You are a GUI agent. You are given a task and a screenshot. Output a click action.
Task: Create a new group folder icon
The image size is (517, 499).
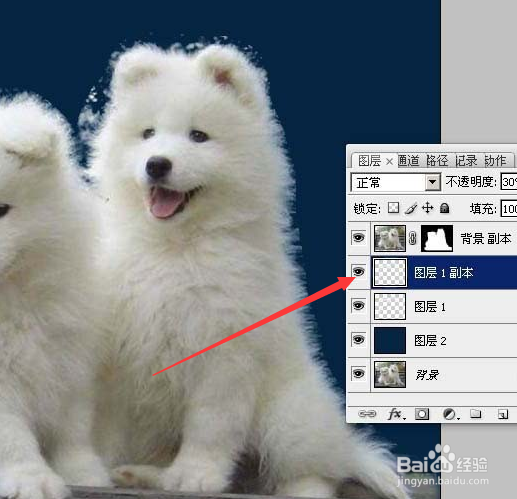pos(476,414)
